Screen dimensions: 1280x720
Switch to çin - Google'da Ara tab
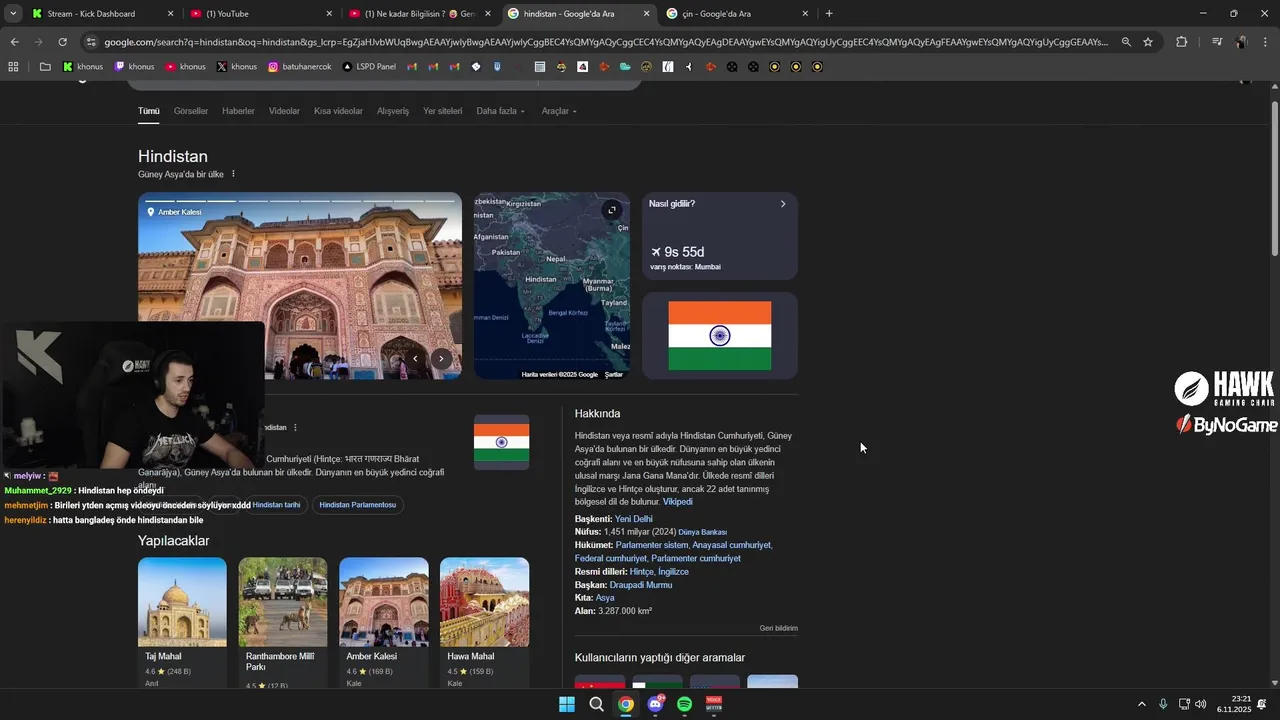tap(738, 14)
